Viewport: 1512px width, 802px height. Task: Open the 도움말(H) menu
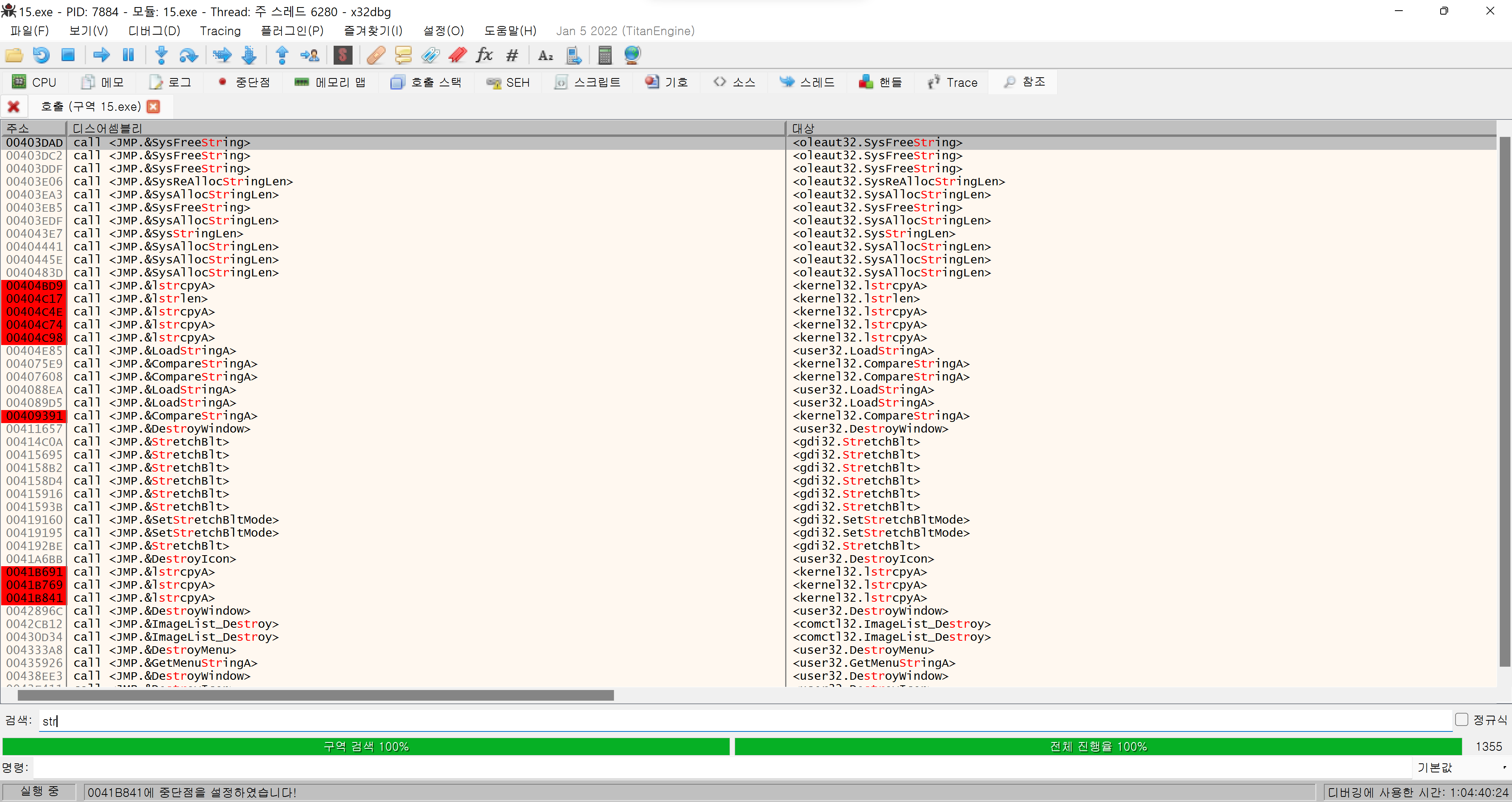510,30
